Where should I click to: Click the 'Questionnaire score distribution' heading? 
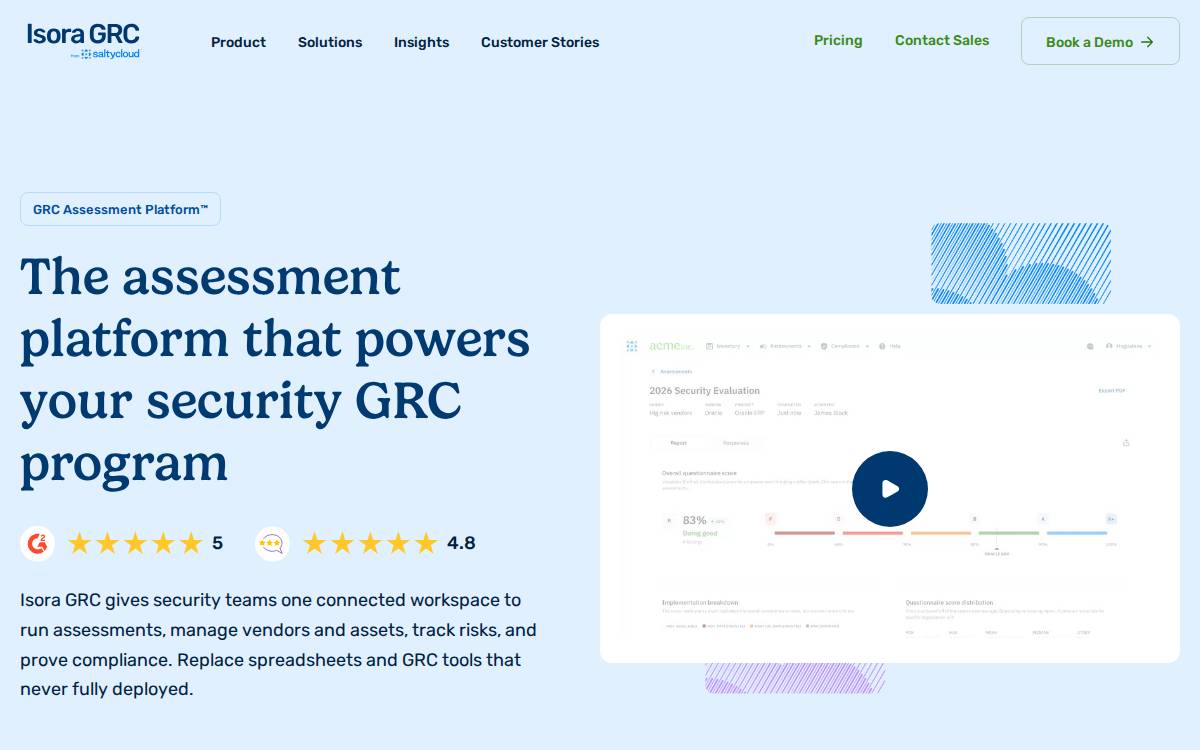[x=949, y=603]
